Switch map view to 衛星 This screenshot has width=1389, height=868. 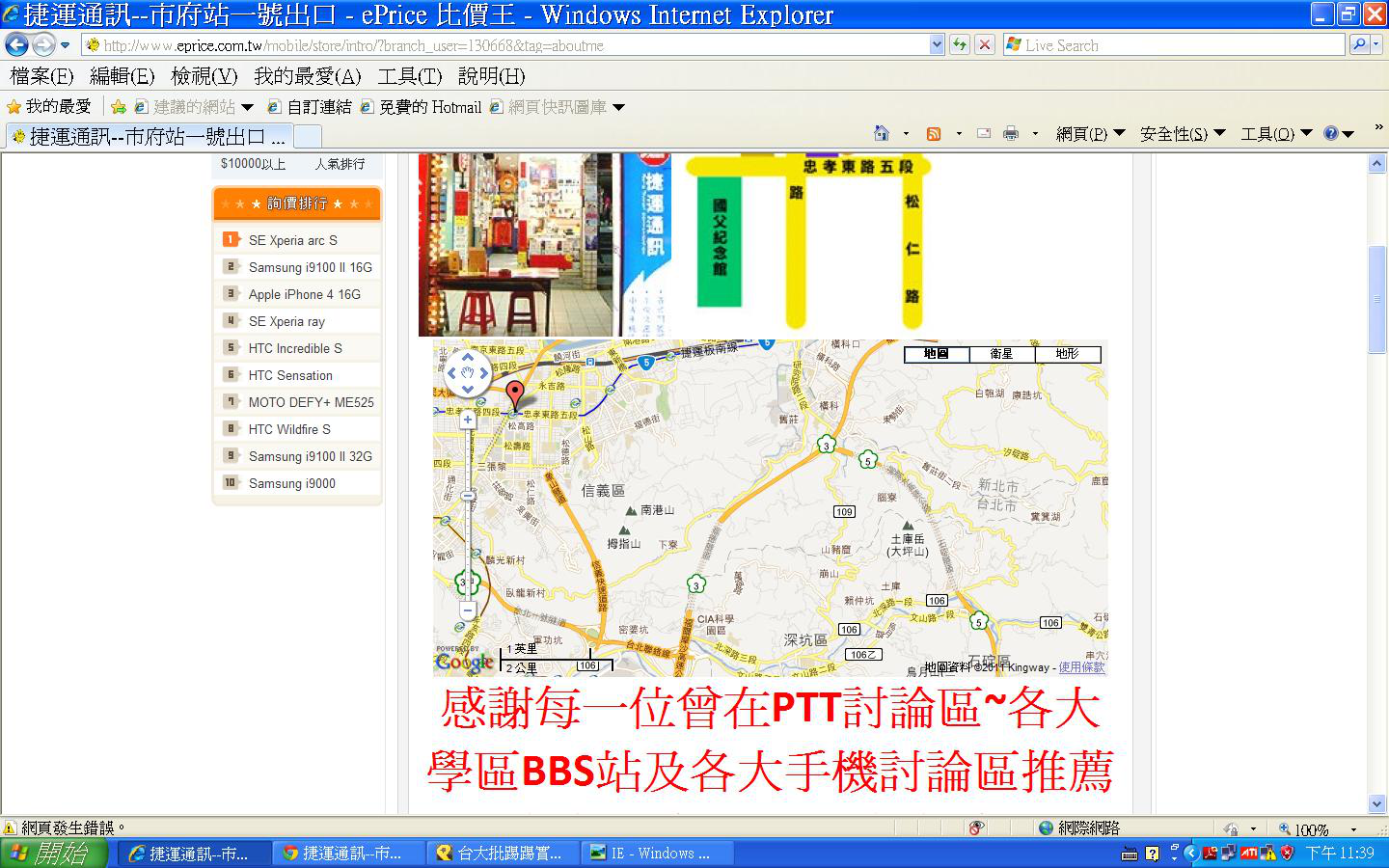click(x=1002, y=354)
